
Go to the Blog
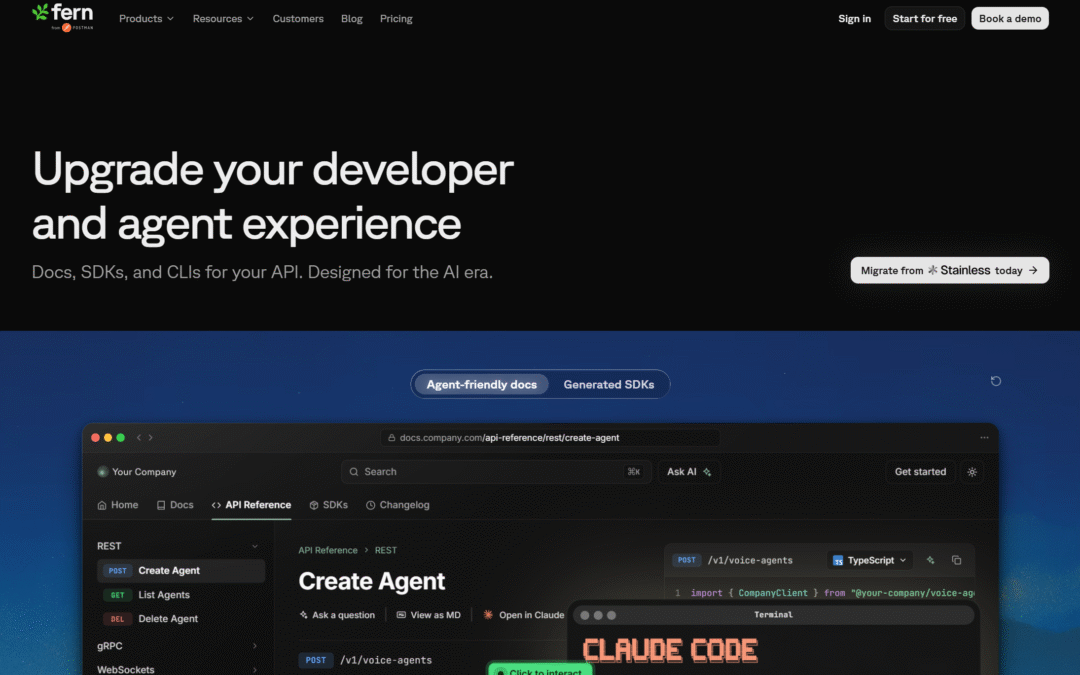click(352, 19)
